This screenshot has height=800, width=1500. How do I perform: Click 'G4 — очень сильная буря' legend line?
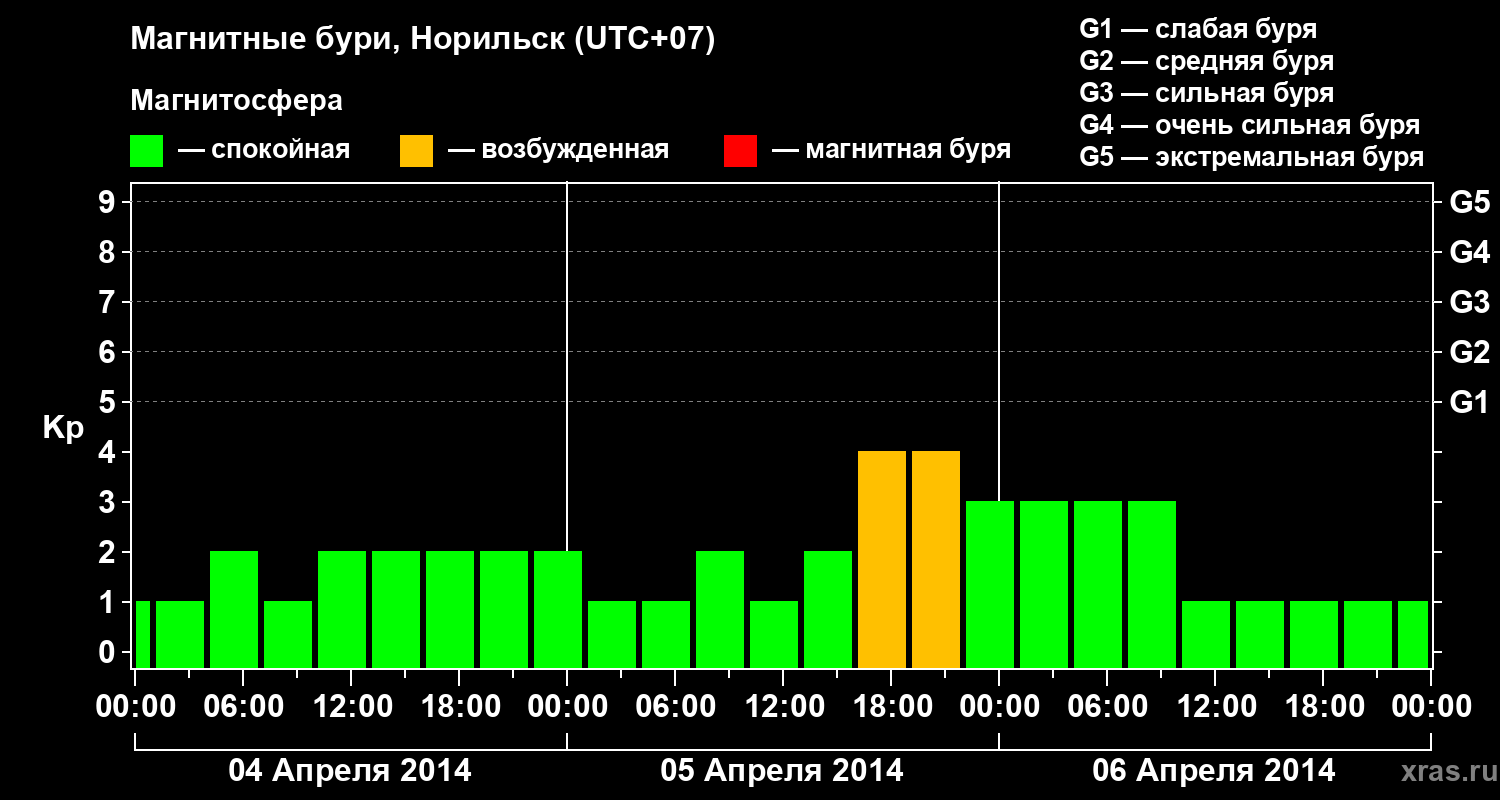(1250, 125)
